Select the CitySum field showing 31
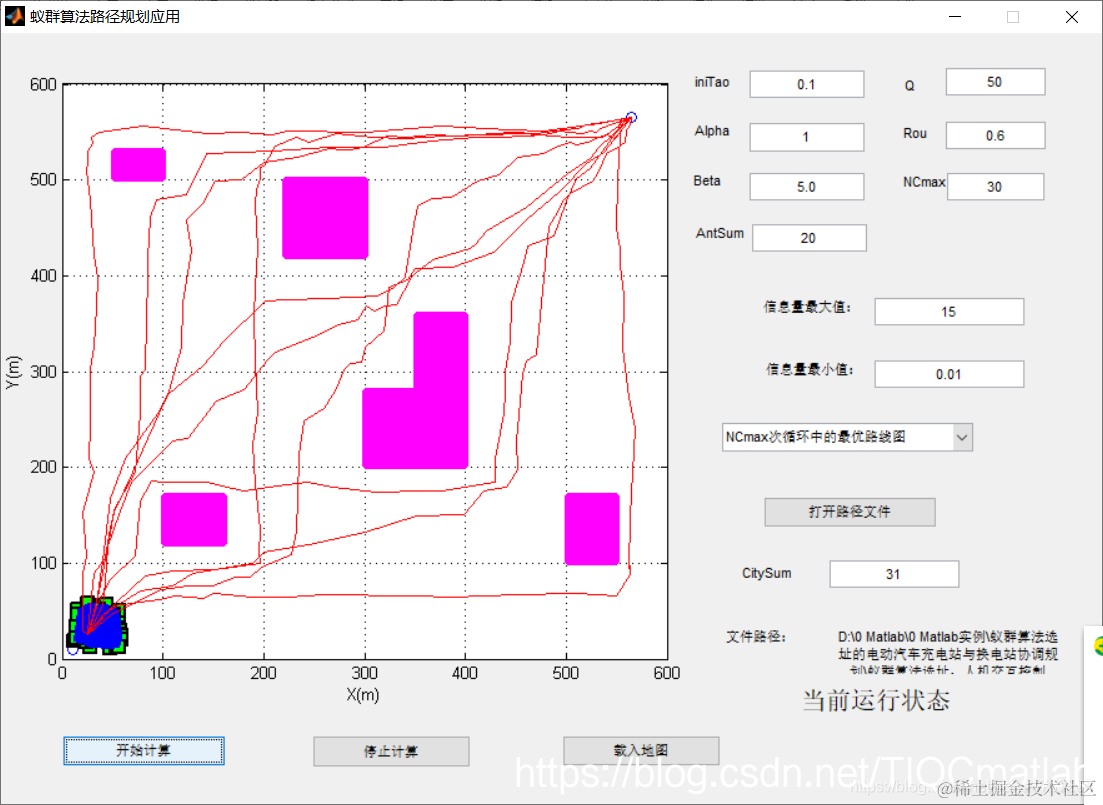This screenshot has height=805, width=1103. 893,573
